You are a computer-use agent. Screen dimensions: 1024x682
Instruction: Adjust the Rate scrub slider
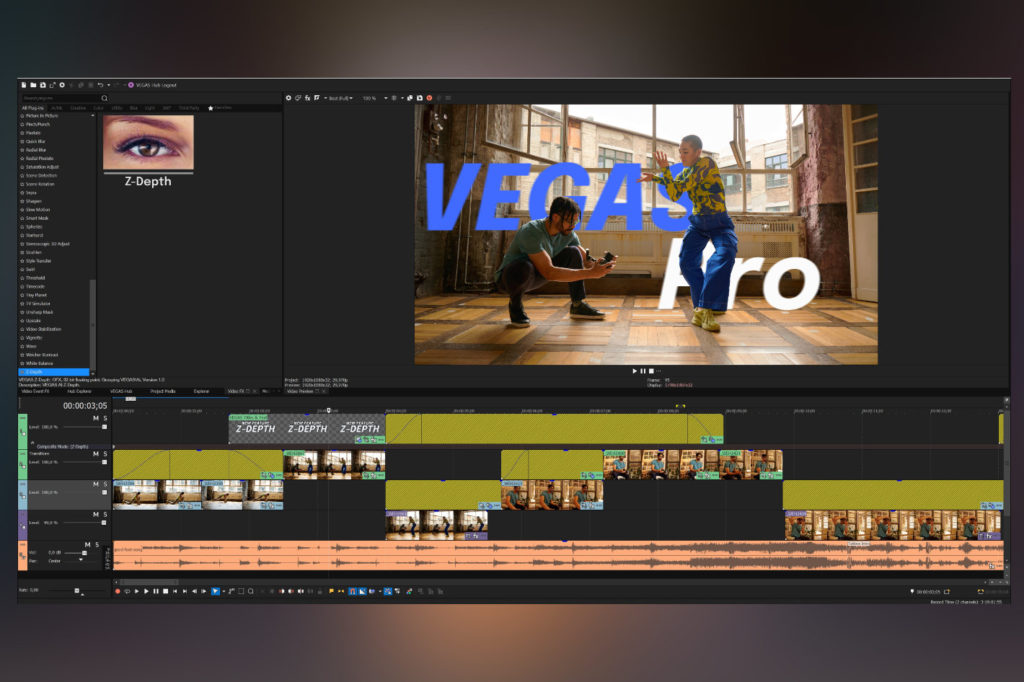[x=77, y=591]
